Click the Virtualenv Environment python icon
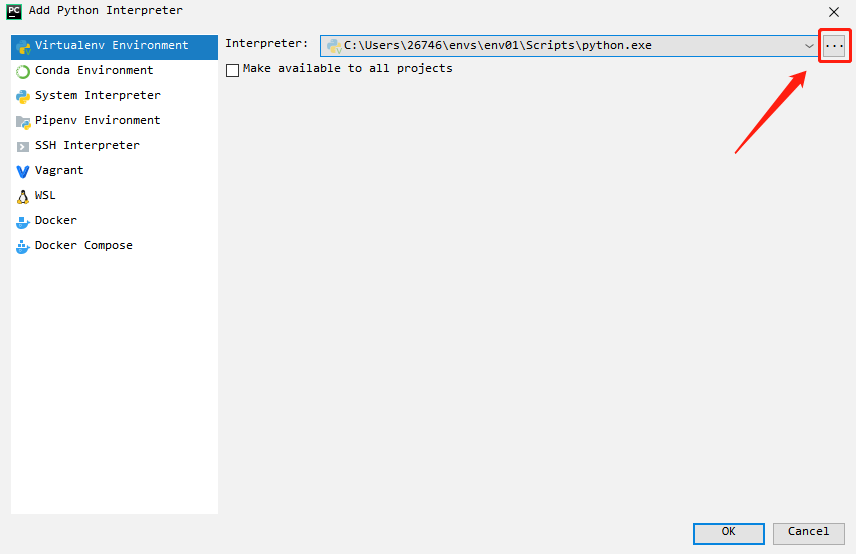The width and height of the screenshot is (856, 554). coord(23,46)
